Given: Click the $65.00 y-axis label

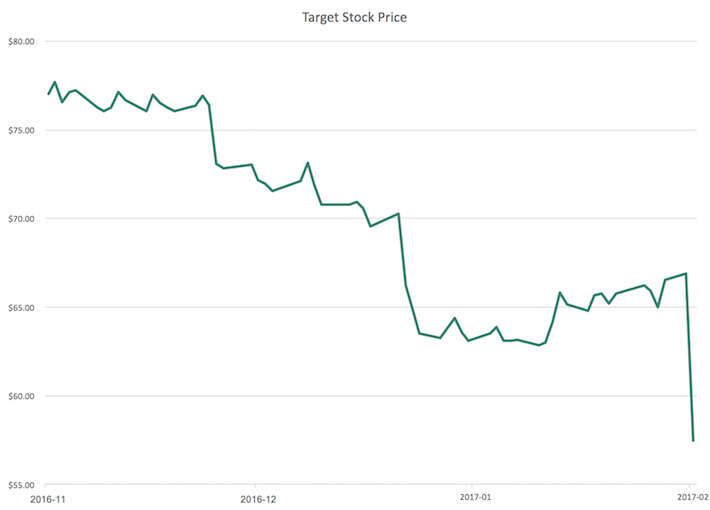Looking at the screenshot, I should coord(21,307).
